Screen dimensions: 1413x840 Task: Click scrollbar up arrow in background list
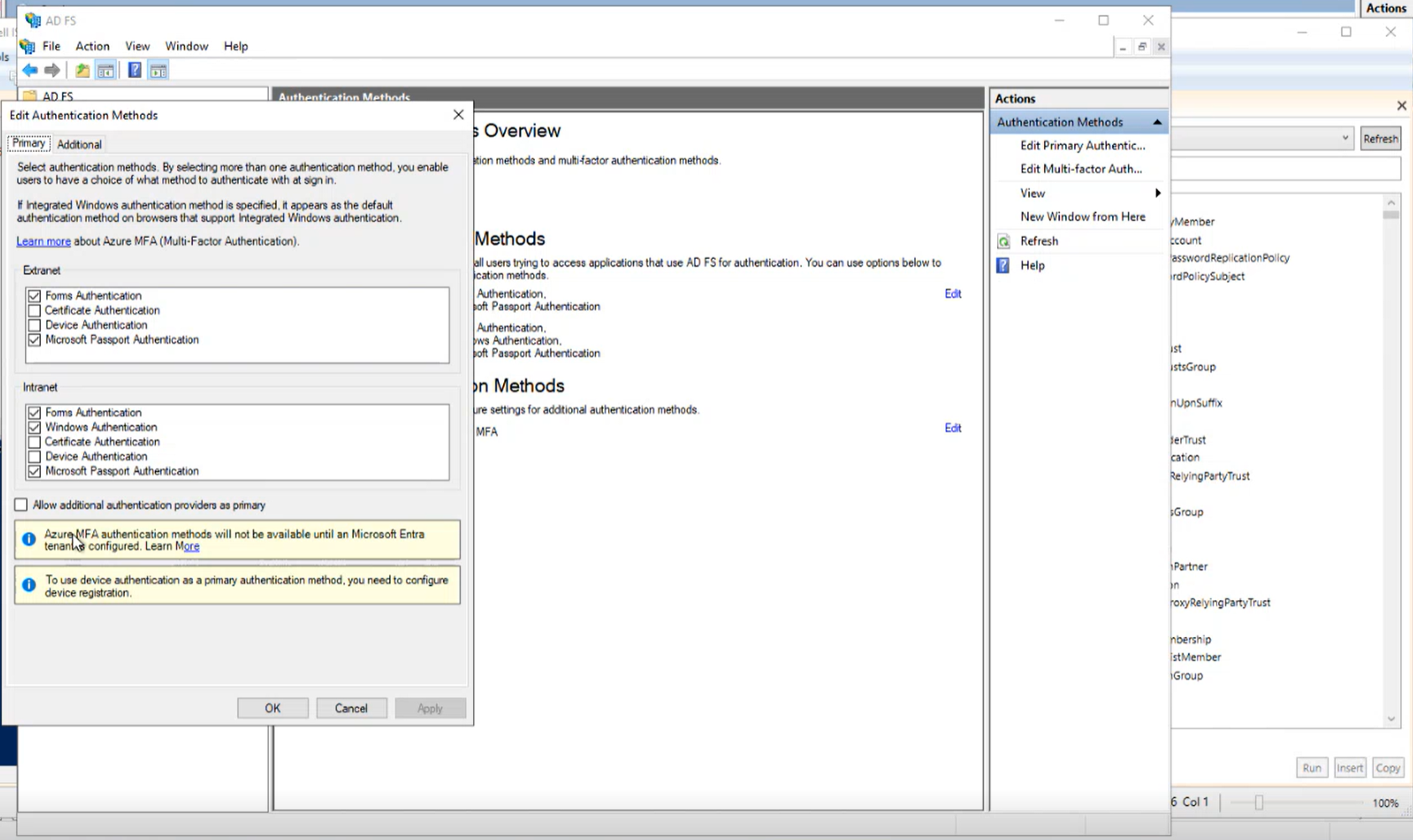pyautogui.click(x=1391, y=203)
